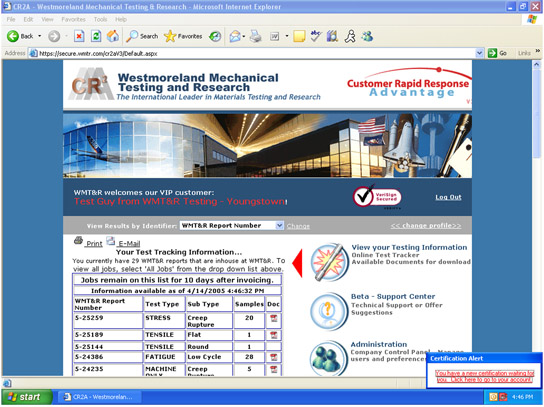The width and height of the screenshot is (544, 407).
Task: Open the Search toolbar button
Action: (142, 36)
